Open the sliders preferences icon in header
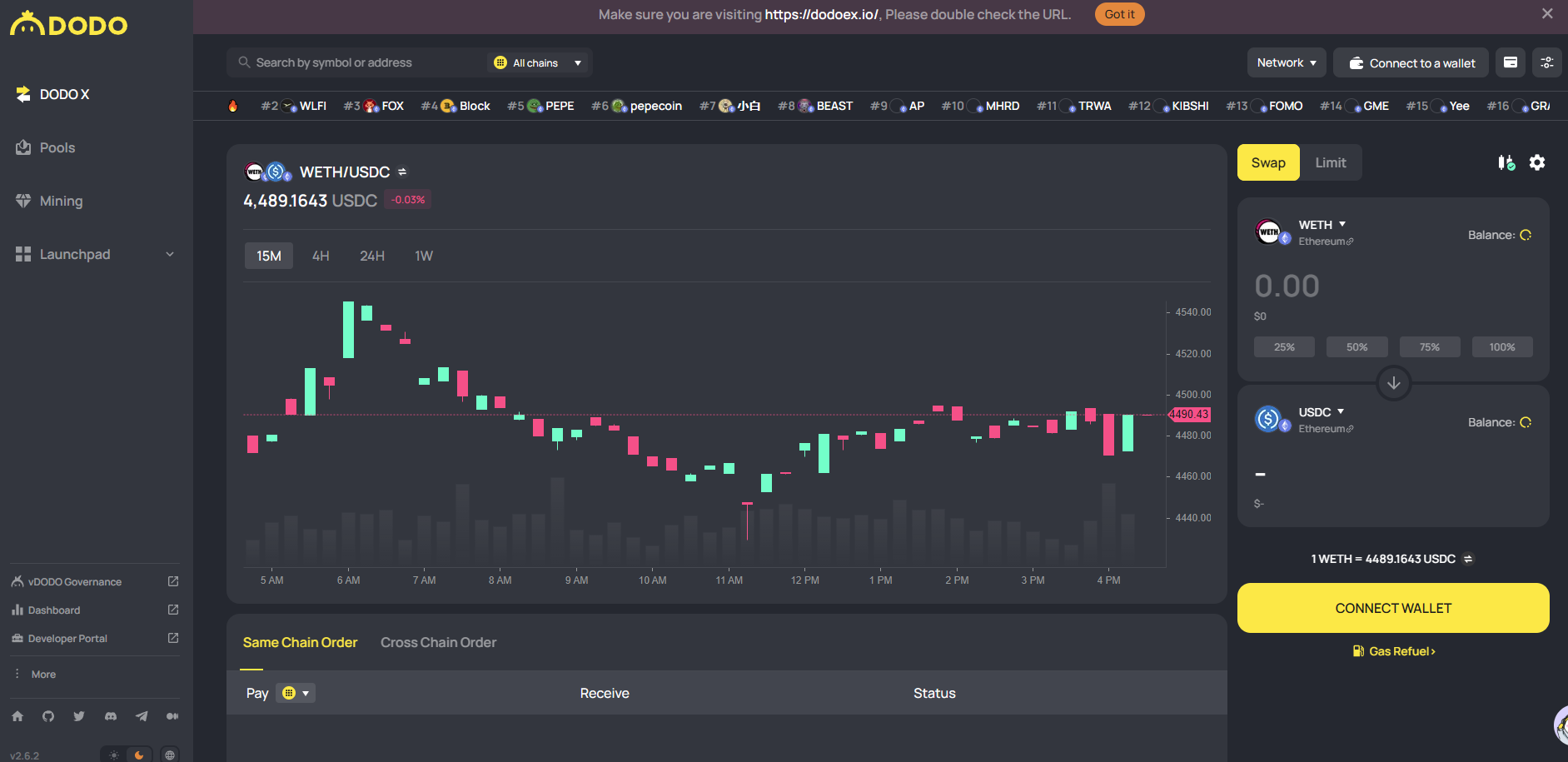This screenshot has height=762, width=1568. [x=1546, y=62]
